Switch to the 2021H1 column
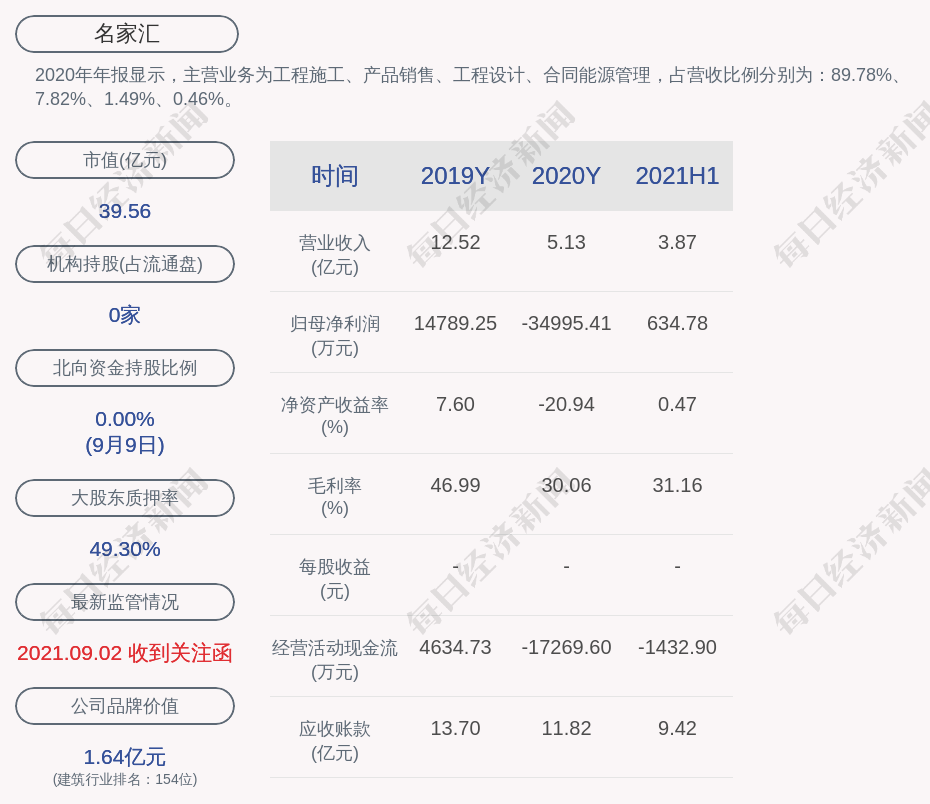This screenshot has height=804, width=930. pos(677,176)
